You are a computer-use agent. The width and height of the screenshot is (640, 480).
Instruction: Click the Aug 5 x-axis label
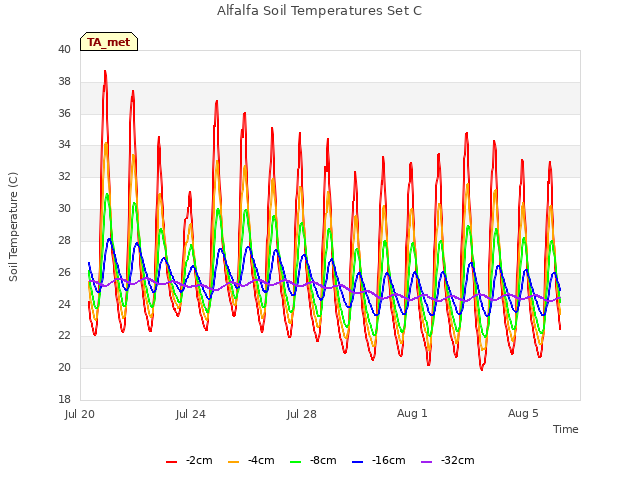(523, 413)
